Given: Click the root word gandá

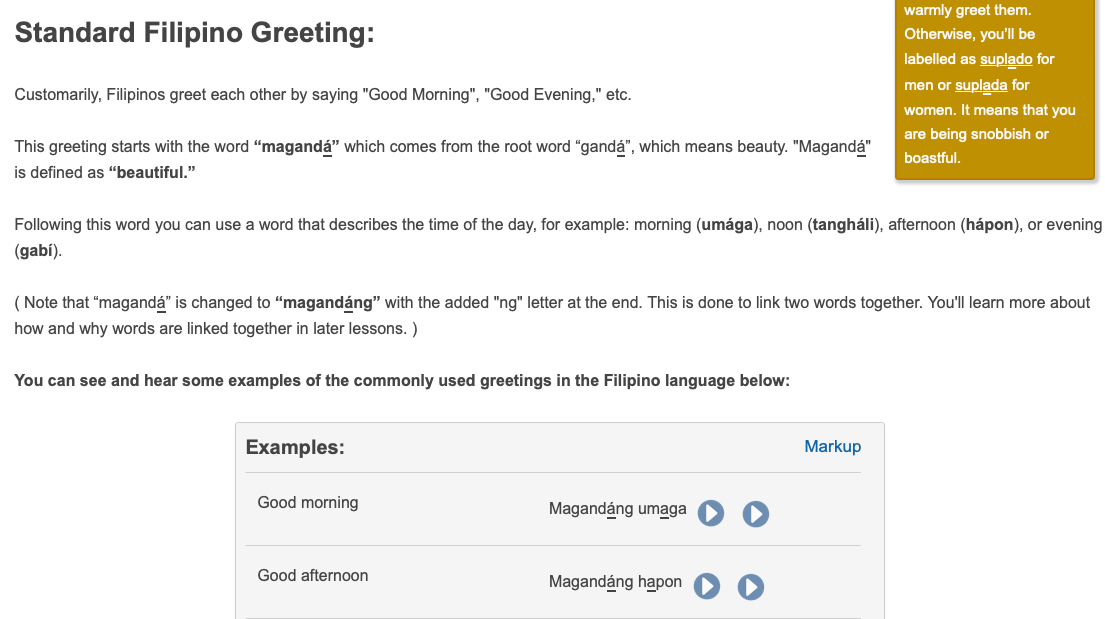Looking at the screenshot, I should coord(603,147).
